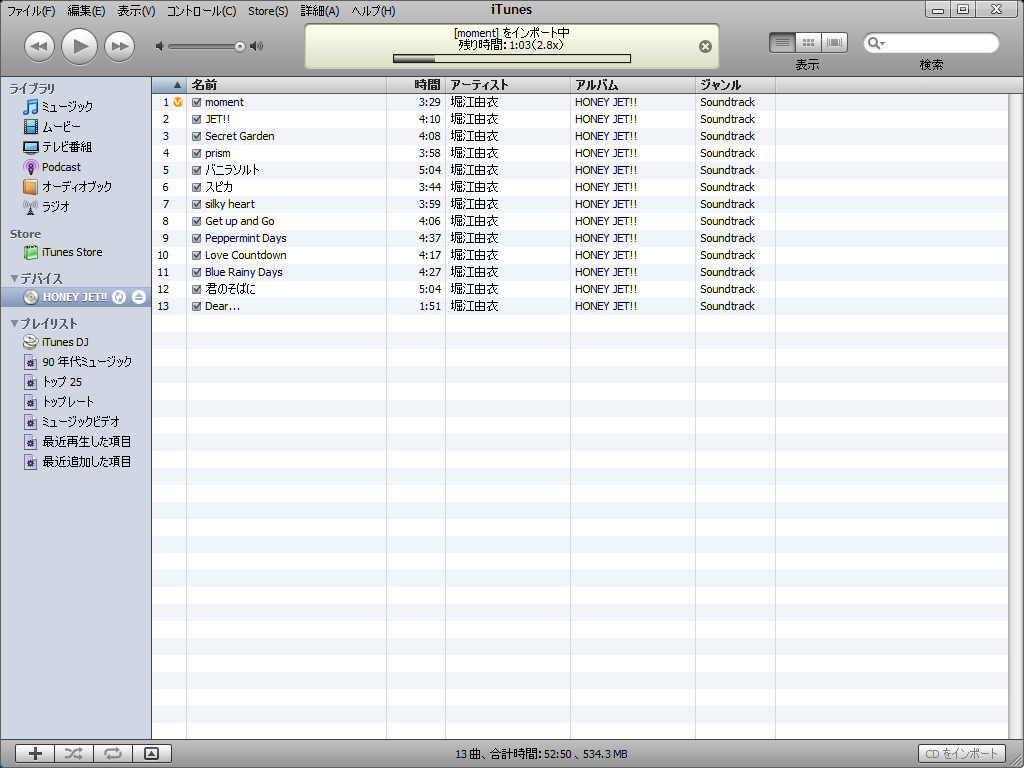Select ムービー movies library icon

tap(31, 127)
